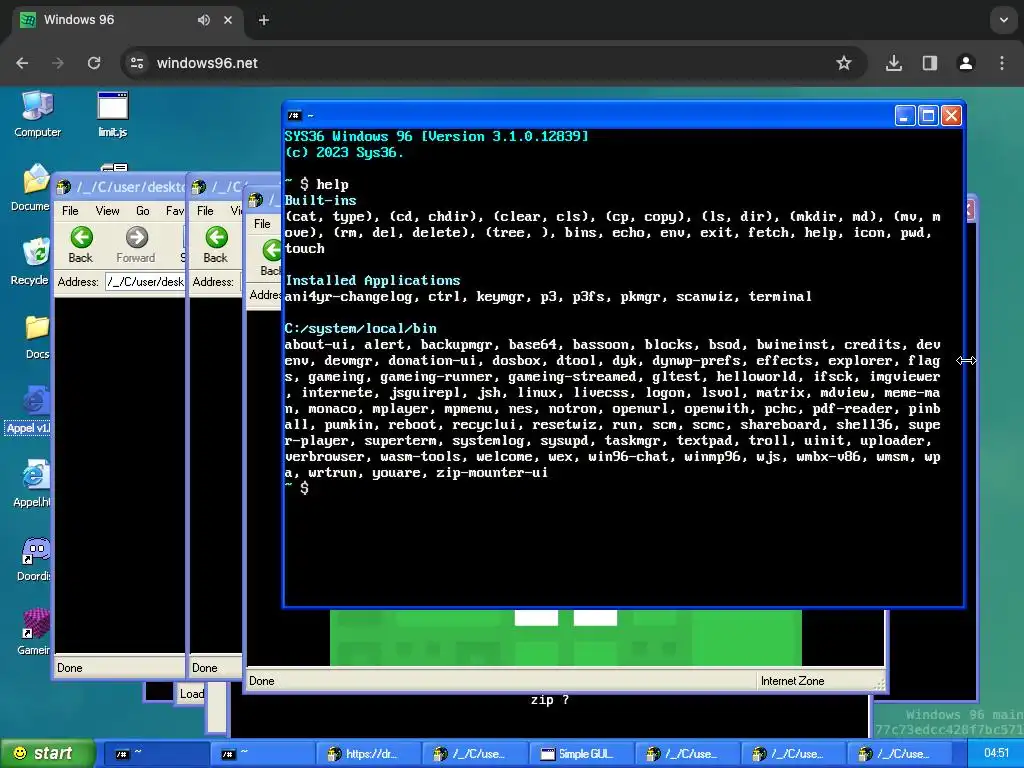Viewport: 1024px width, 768px height.
Task: Open the Chrome three-dot menu
Action: [1002, 63]
